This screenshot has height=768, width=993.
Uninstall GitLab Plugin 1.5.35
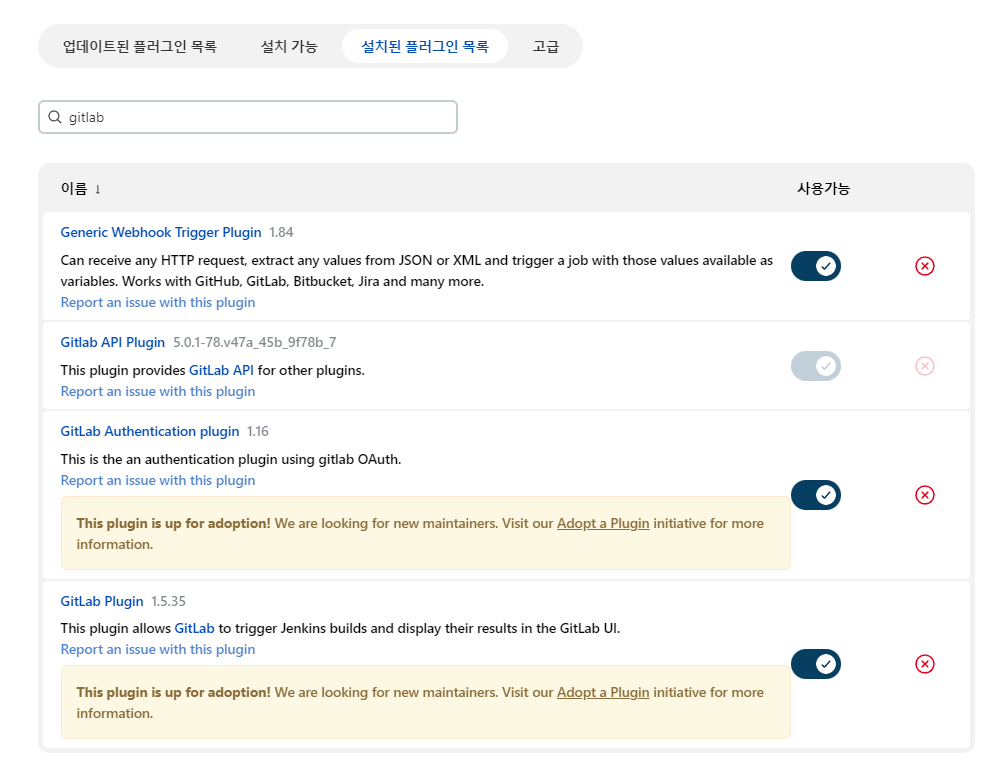click(x=925, y=664)
